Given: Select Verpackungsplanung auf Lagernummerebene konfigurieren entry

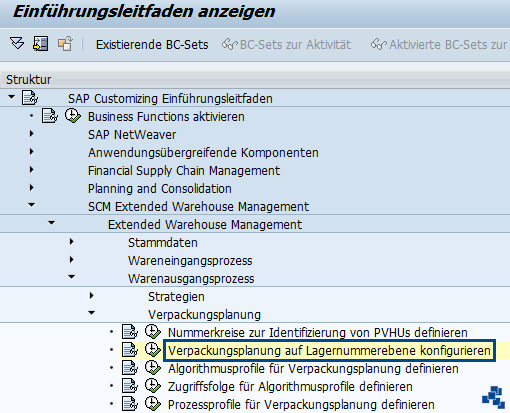Looking at the screenshot, I should pyautogui.click(x=329, y=351).
